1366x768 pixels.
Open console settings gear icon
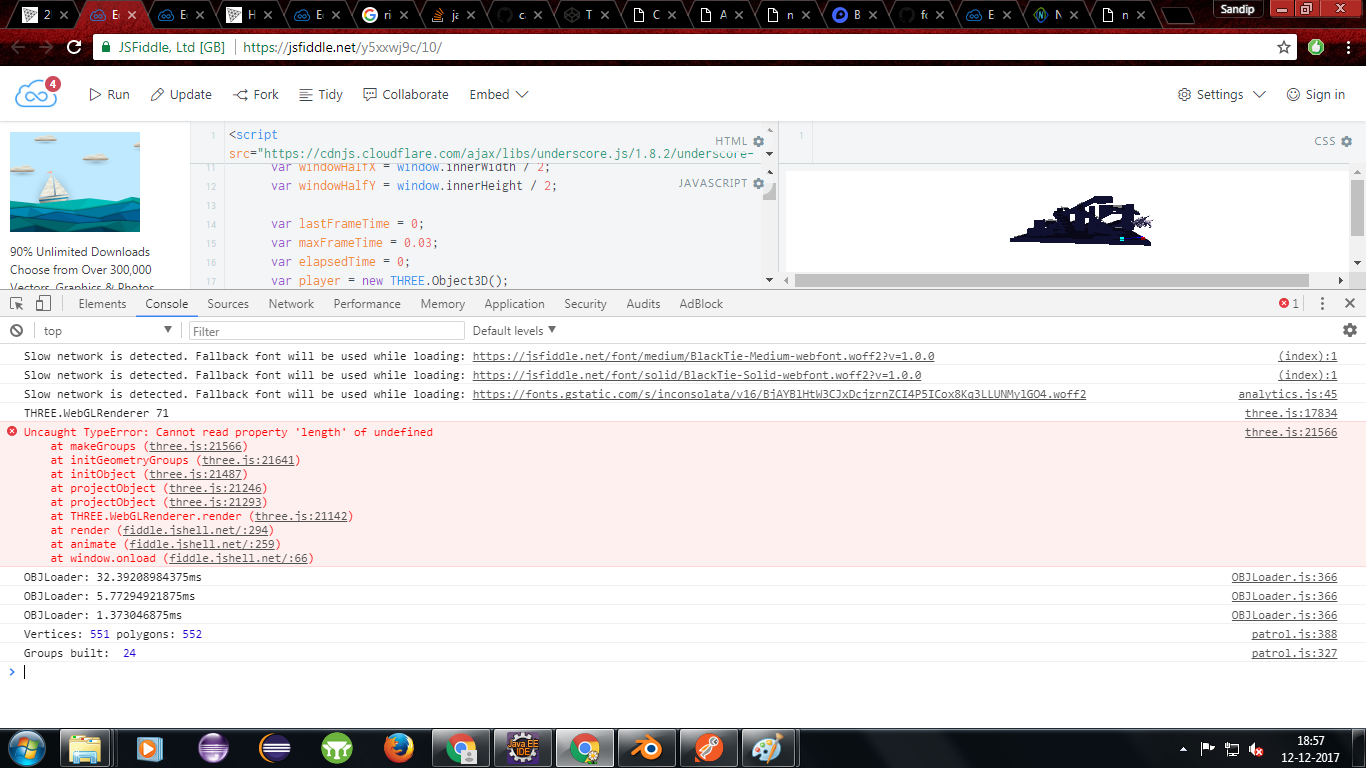[1349, 330]
